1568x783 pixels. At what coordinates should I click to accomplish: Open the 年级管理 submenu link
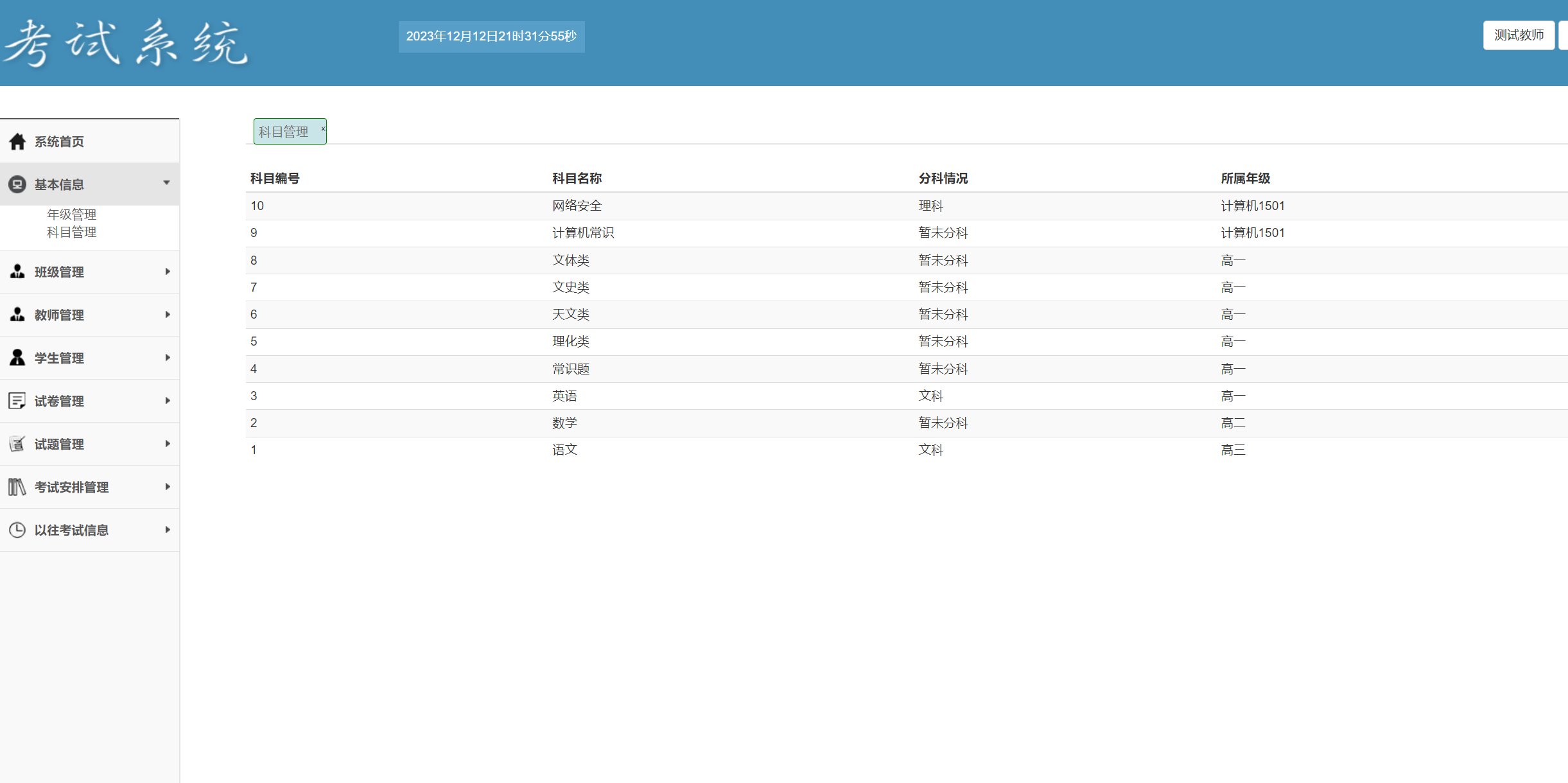point(71,215)
